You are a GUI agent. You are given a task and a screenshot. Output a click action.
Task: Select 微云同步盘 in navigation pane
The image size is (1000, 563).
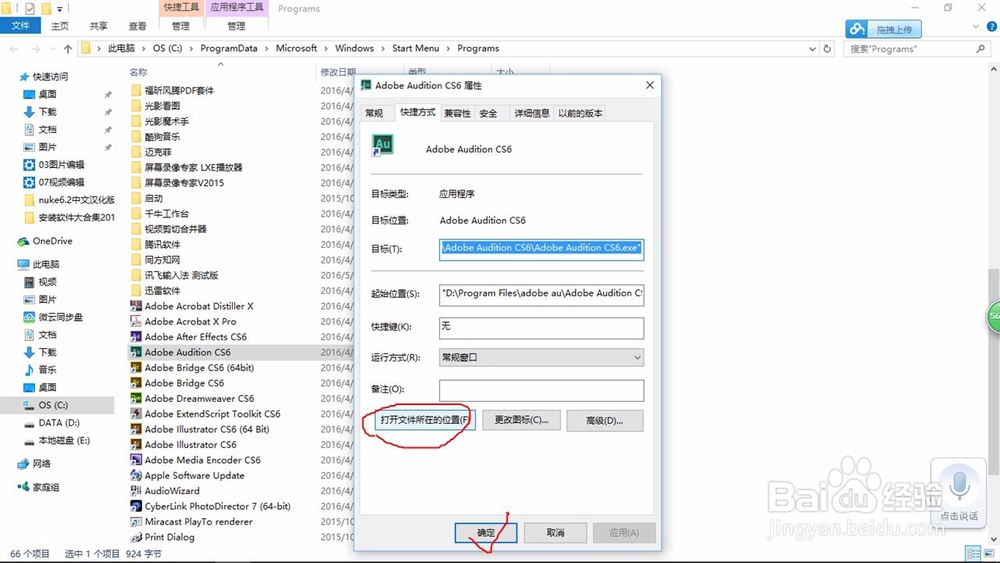coord(61,317)
